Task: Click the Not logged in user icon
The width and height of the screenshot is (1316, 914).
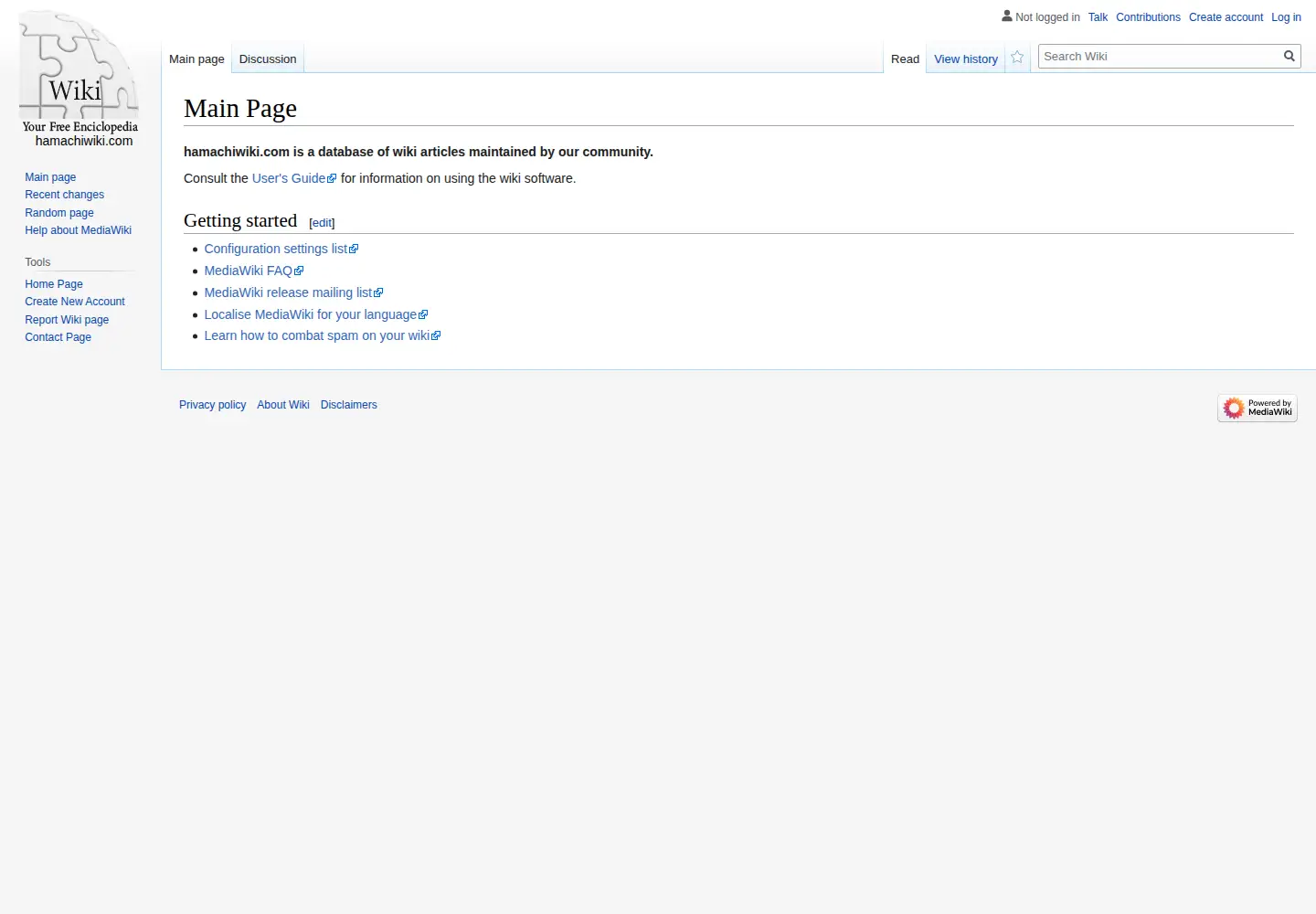Action: 1007,16
